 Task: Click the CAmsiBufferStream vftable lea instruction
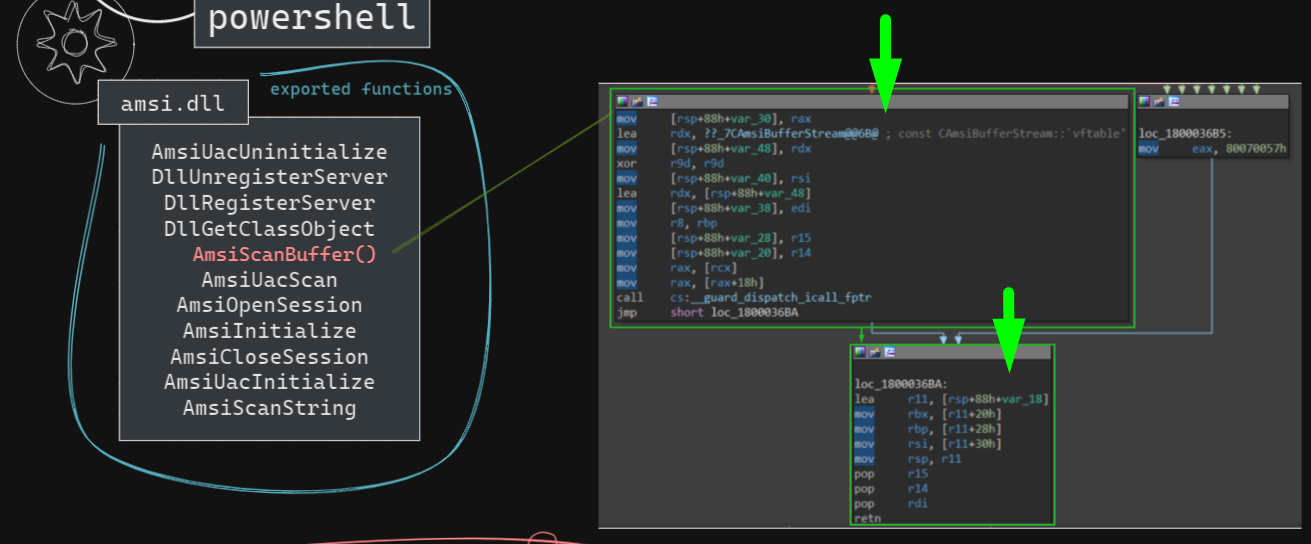871,133
